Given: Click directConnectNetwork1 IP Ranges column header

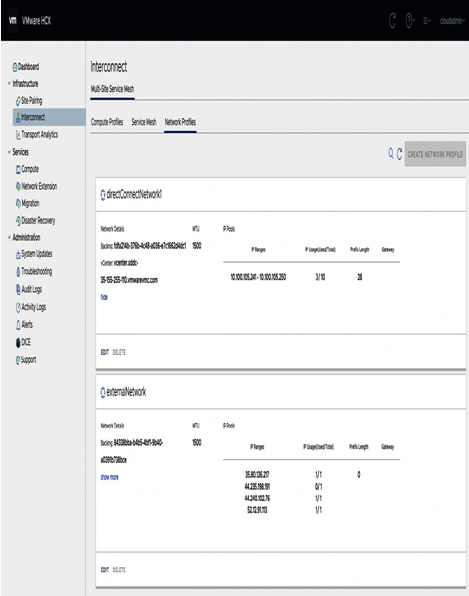Looking at the screenshot, I should 258,250.
